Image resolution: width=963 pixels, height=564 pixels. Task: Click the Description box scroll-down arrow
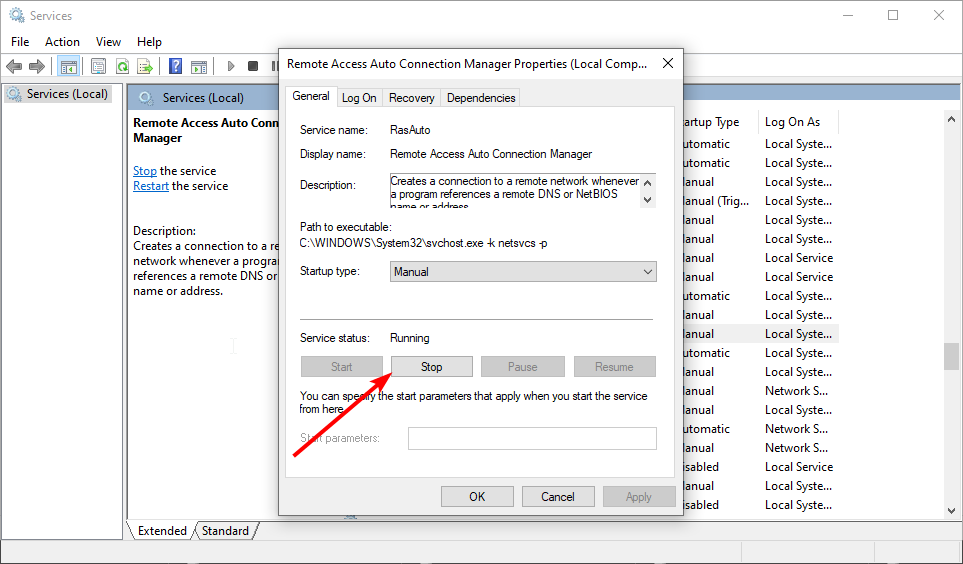click(x=647, y=200)
